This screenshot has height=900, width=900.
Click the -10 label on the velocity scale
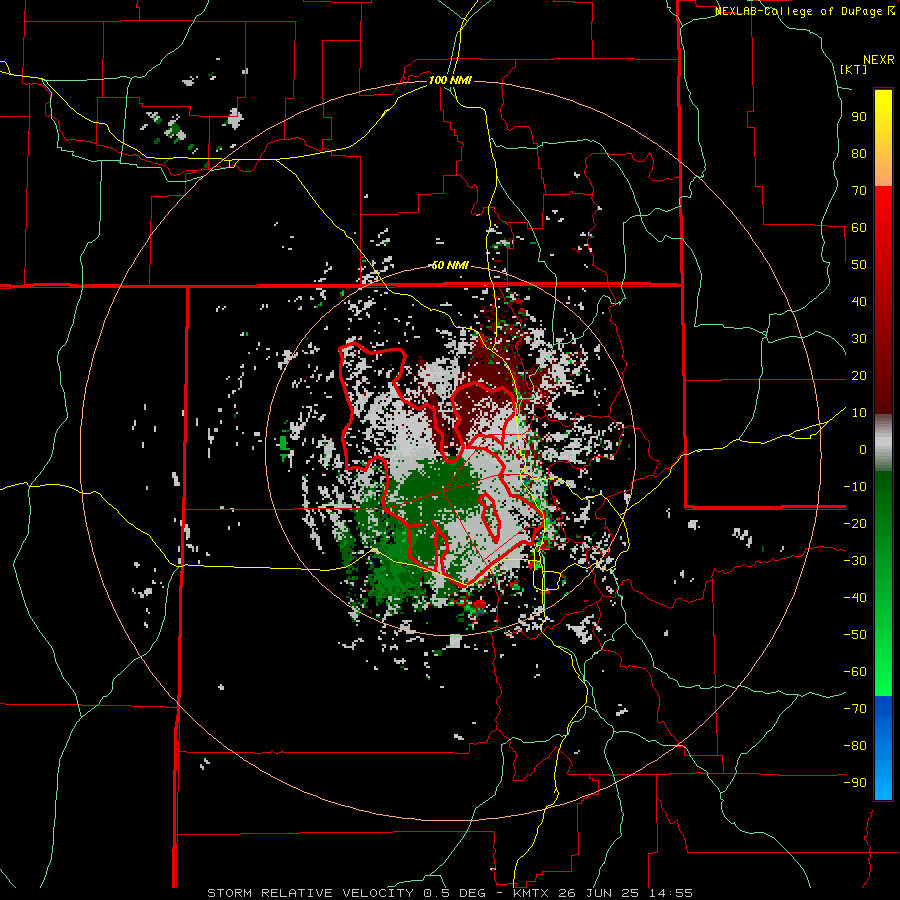point(855,487)
